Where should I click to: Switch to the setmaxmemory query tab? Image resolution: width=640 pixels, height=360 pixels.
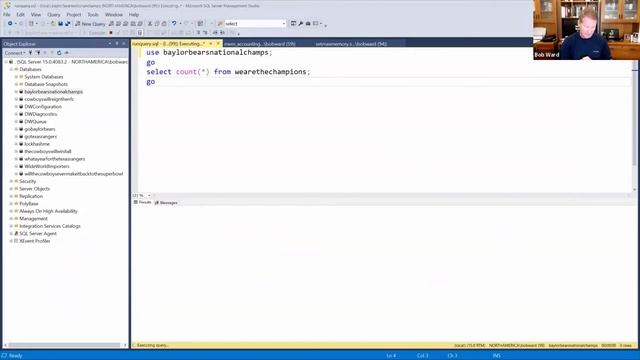coord(351,44)
